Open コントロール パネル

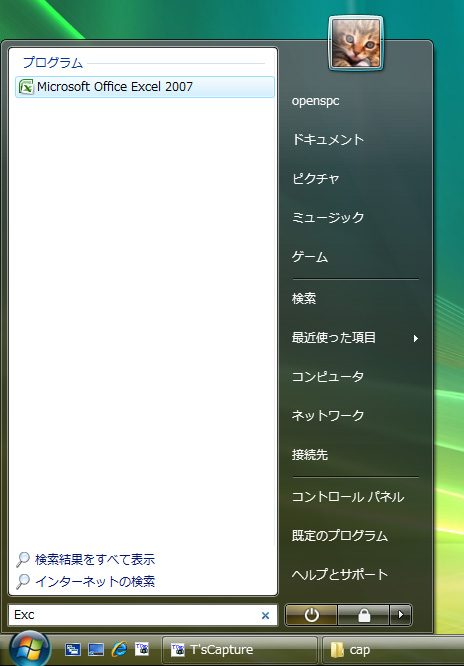coord(348,497)
